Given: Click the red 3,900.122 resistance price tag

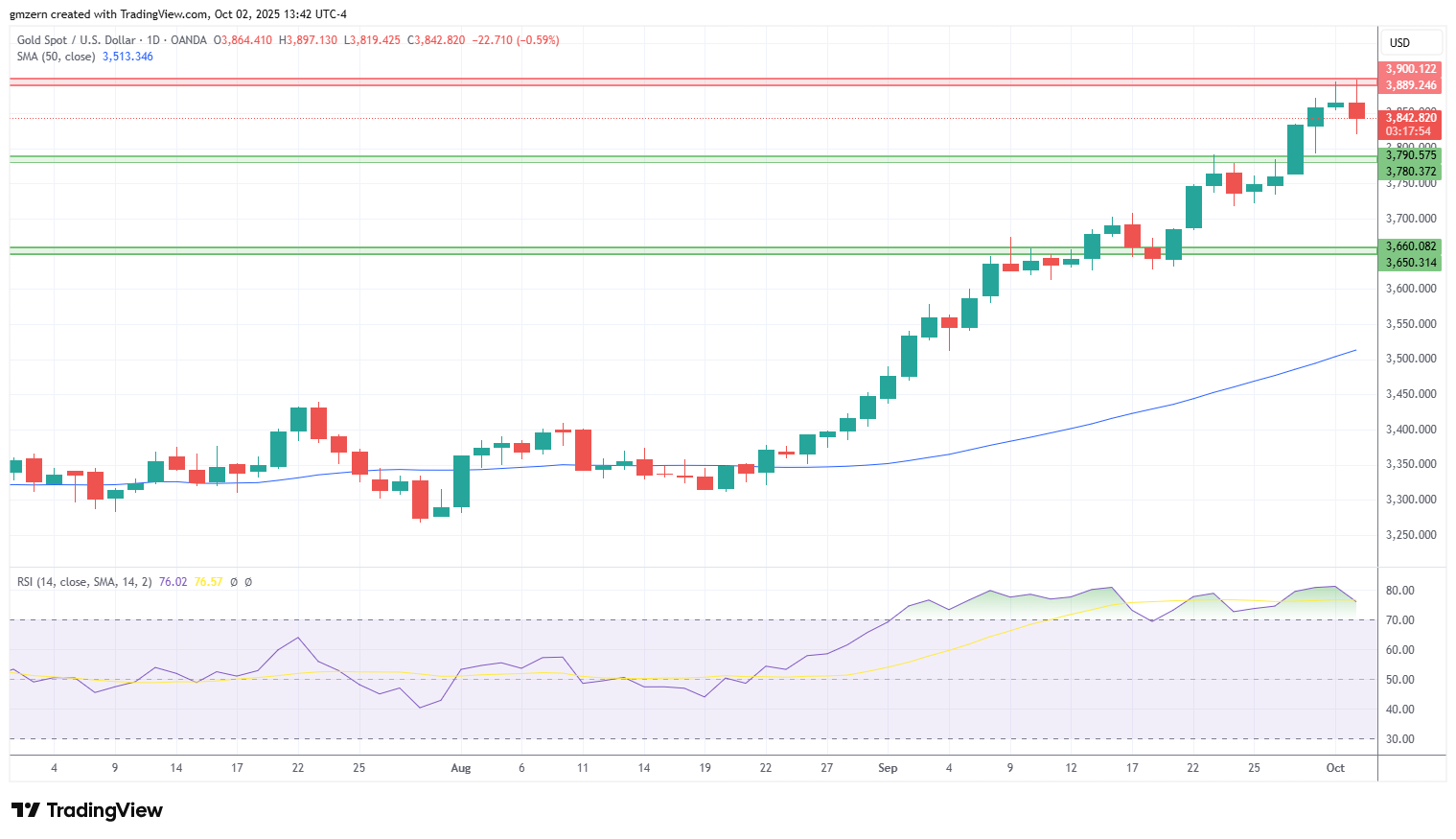Looking at the screenshot, I should click(1411, 69).
